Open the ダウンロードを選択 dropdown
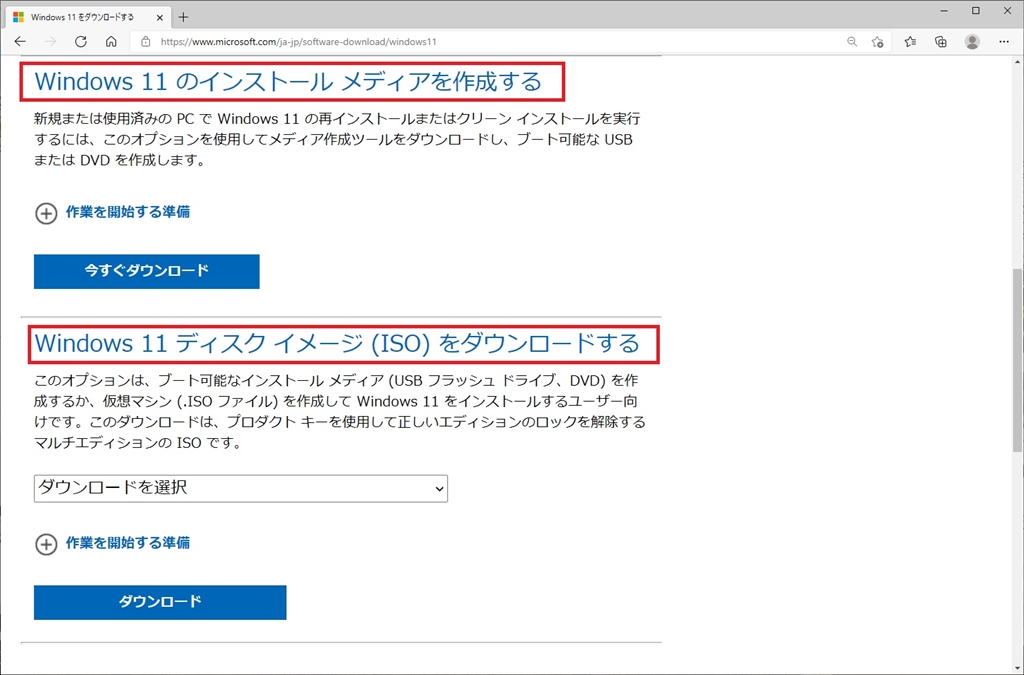 240,488
